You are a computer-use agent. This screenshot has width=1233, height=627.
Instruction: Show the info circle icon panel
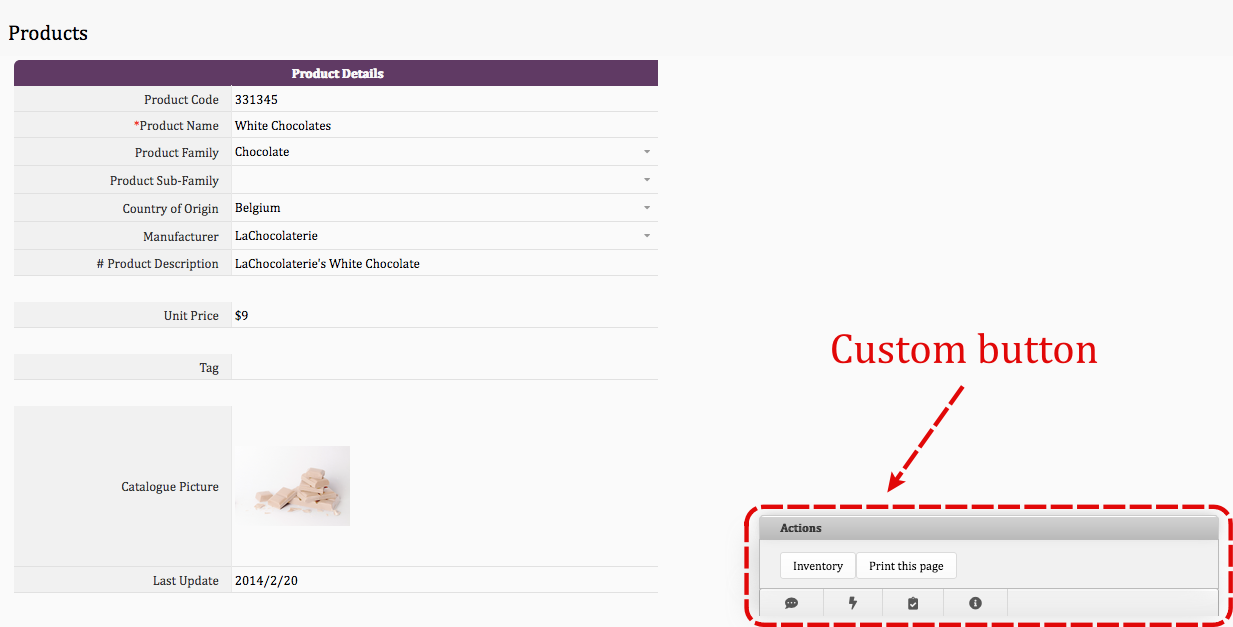point(975,603)
